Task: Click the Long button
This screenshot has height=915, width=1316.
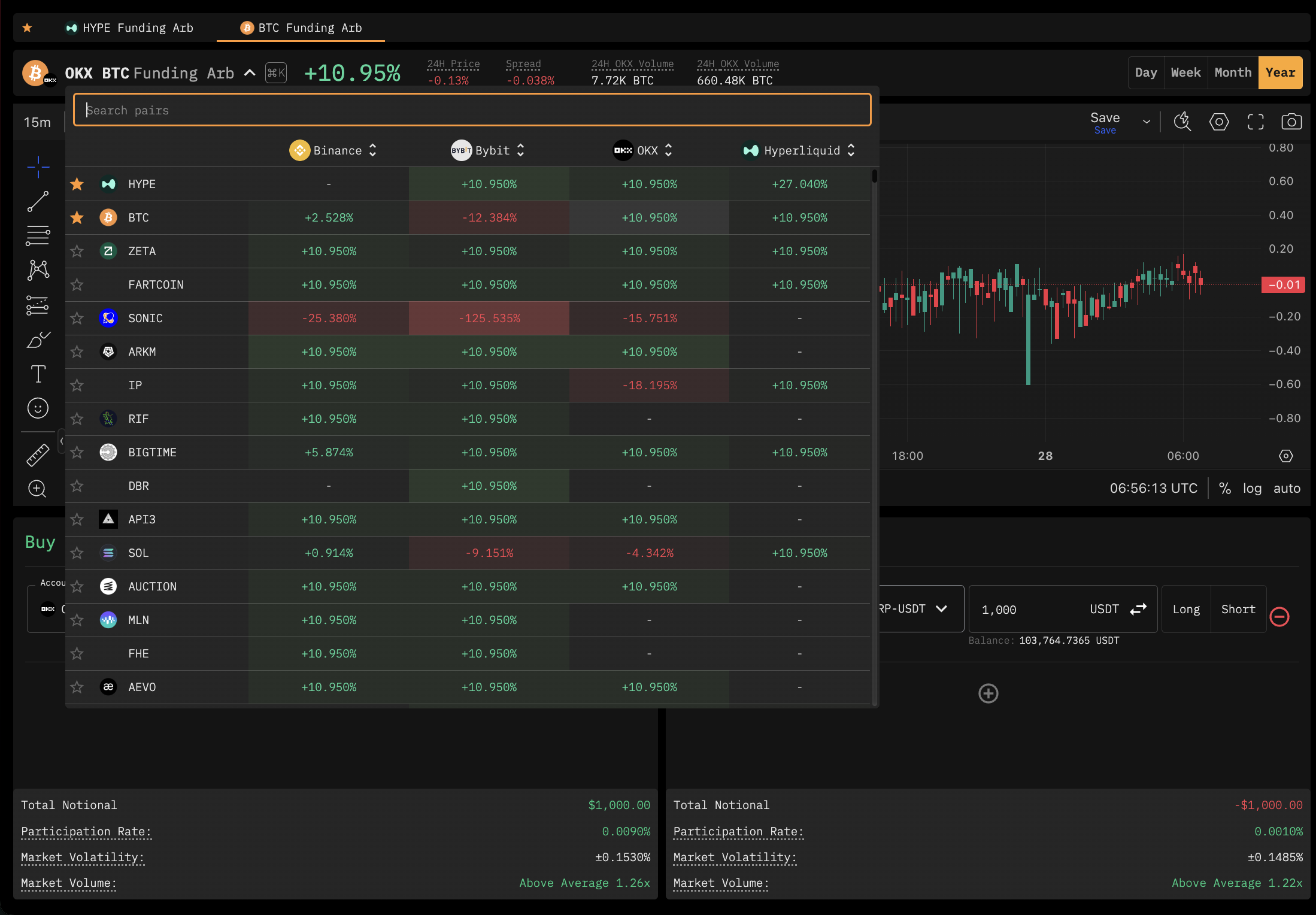Action: (x=1185, y=610)
